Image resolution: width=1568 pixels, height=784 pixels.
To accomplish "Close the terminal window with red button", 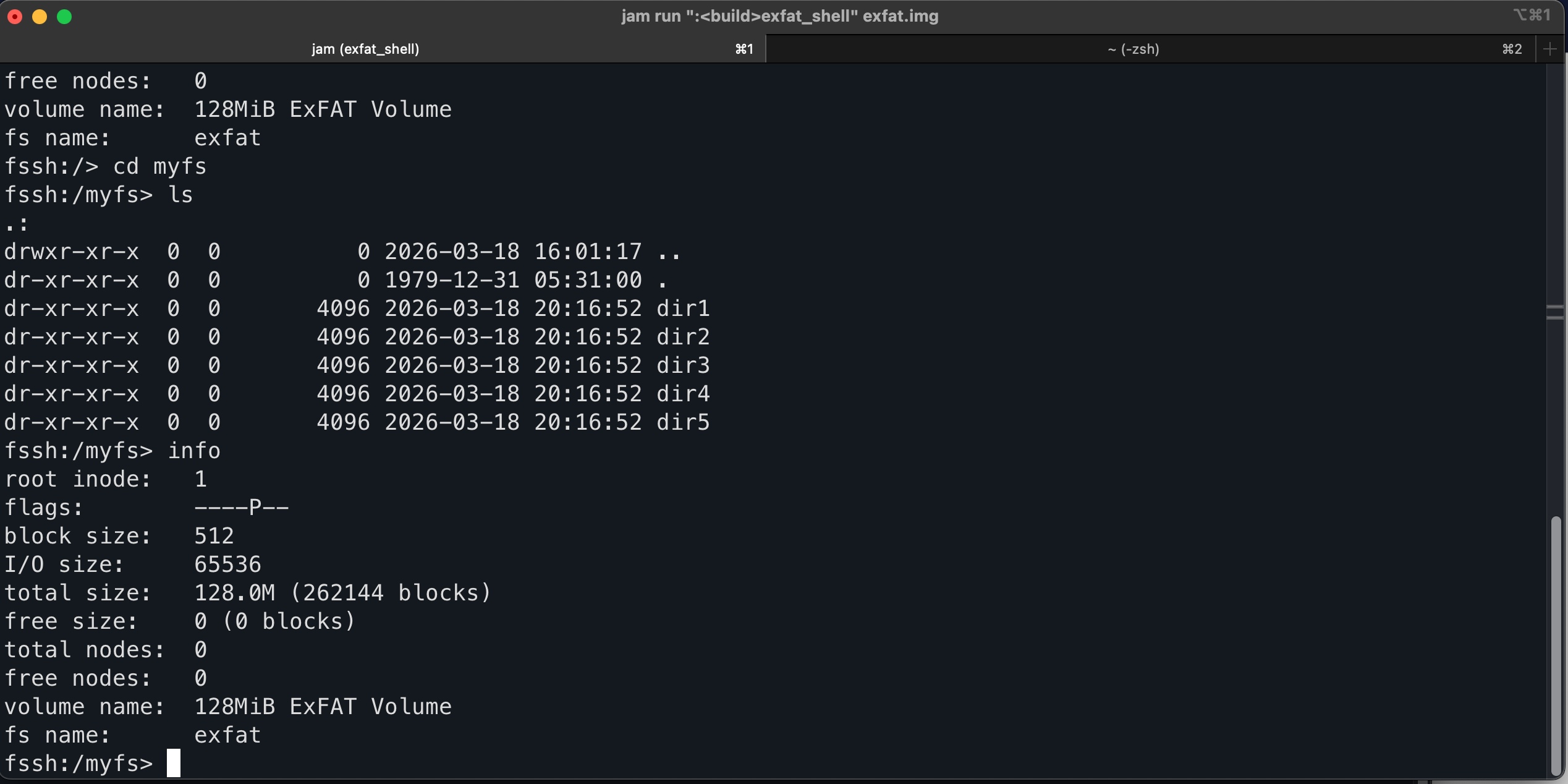I will tap(15, 17).
